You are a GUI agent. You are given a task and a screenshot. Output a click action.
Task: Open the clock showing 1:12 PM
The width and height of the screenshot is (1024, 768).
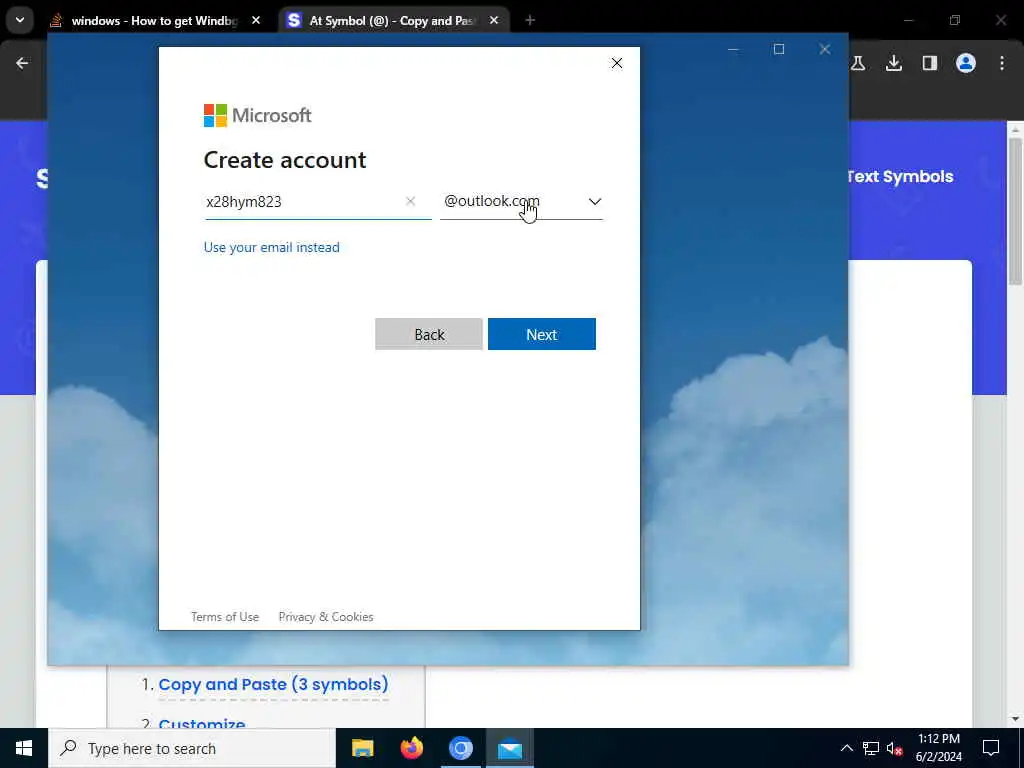pos(938,748)
